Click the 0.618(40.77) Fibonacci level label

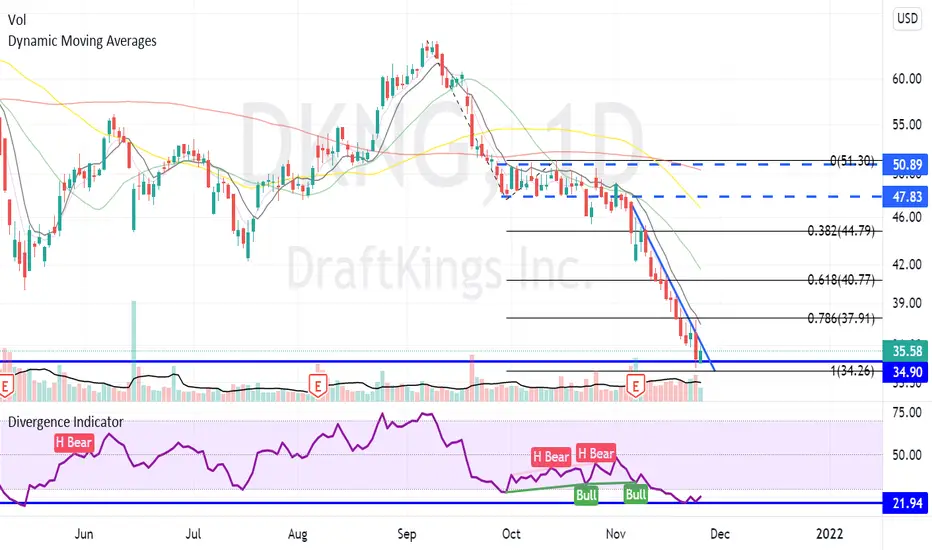tap(841, 279)
